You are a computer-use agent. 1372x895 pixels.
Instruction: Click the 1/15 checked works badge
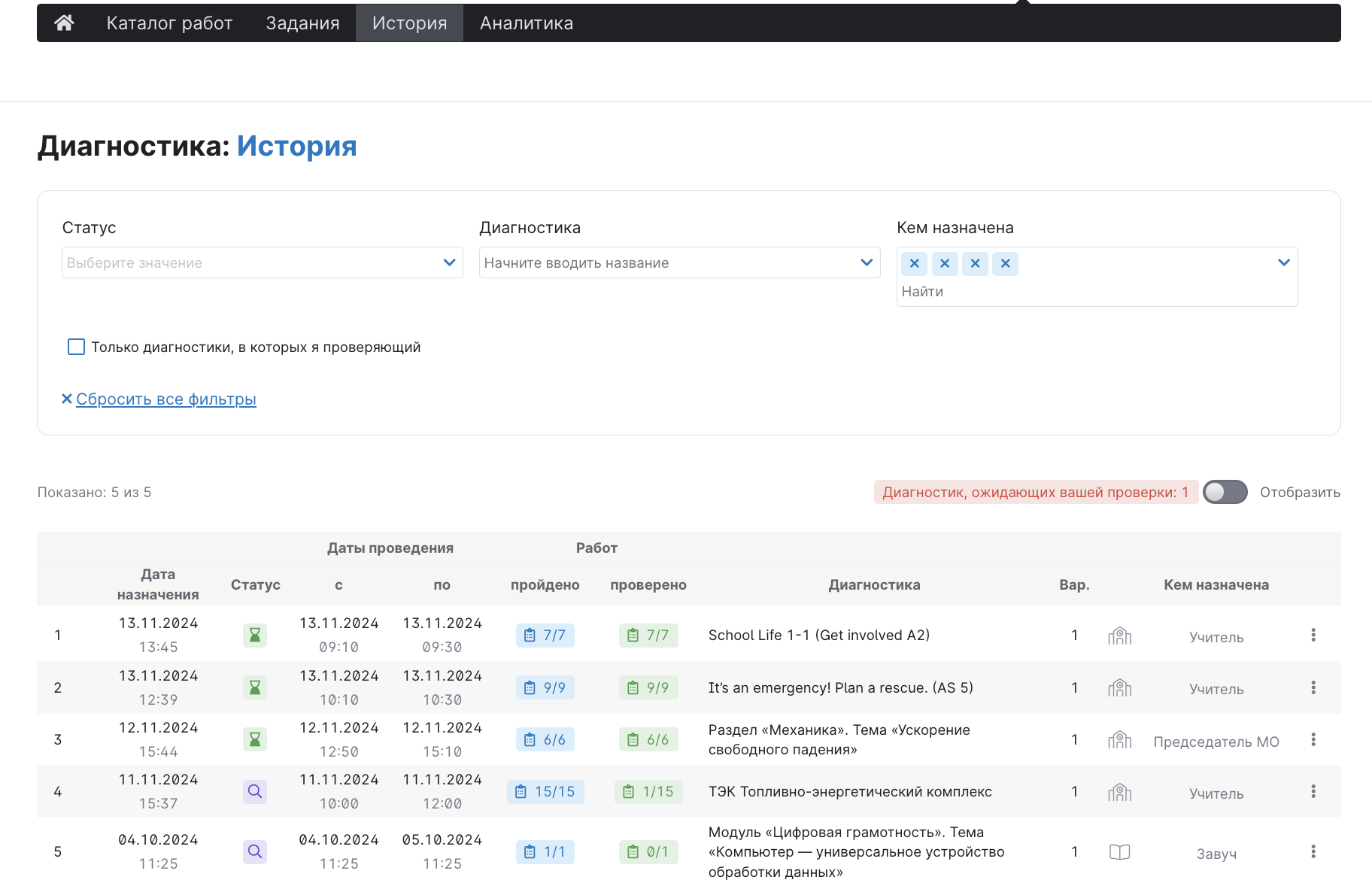[648, 792]
